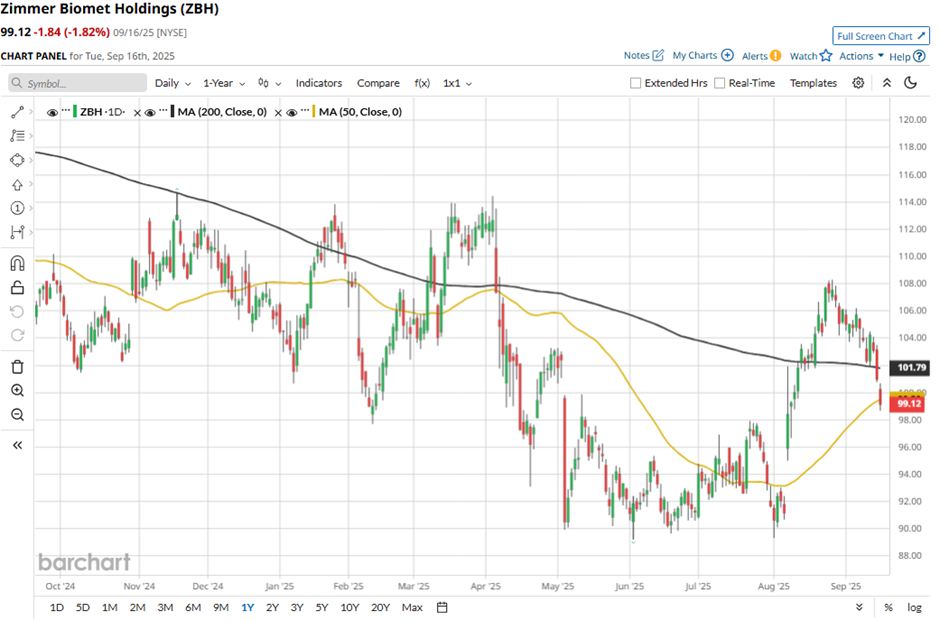The image size is (940, 621).
Task: Zoom out on the chart
Action: point(17,415)
